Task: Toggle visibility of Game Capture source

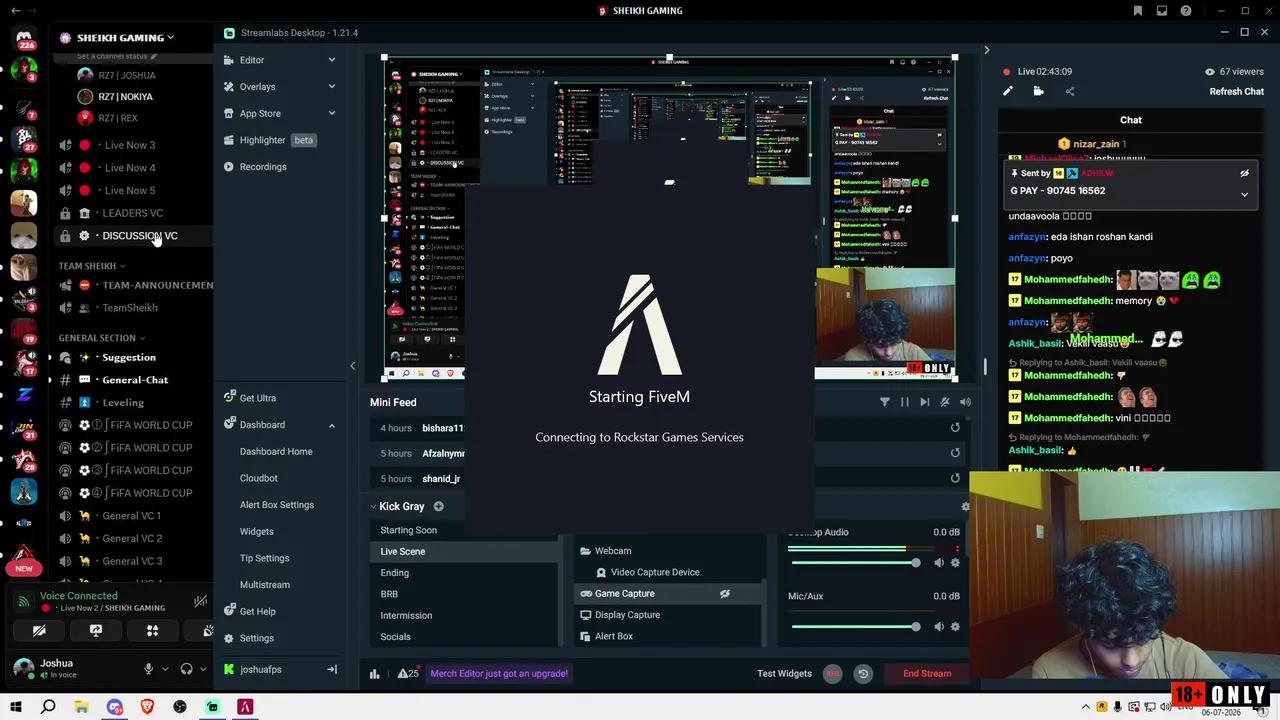Action: (x=725, y=594)
